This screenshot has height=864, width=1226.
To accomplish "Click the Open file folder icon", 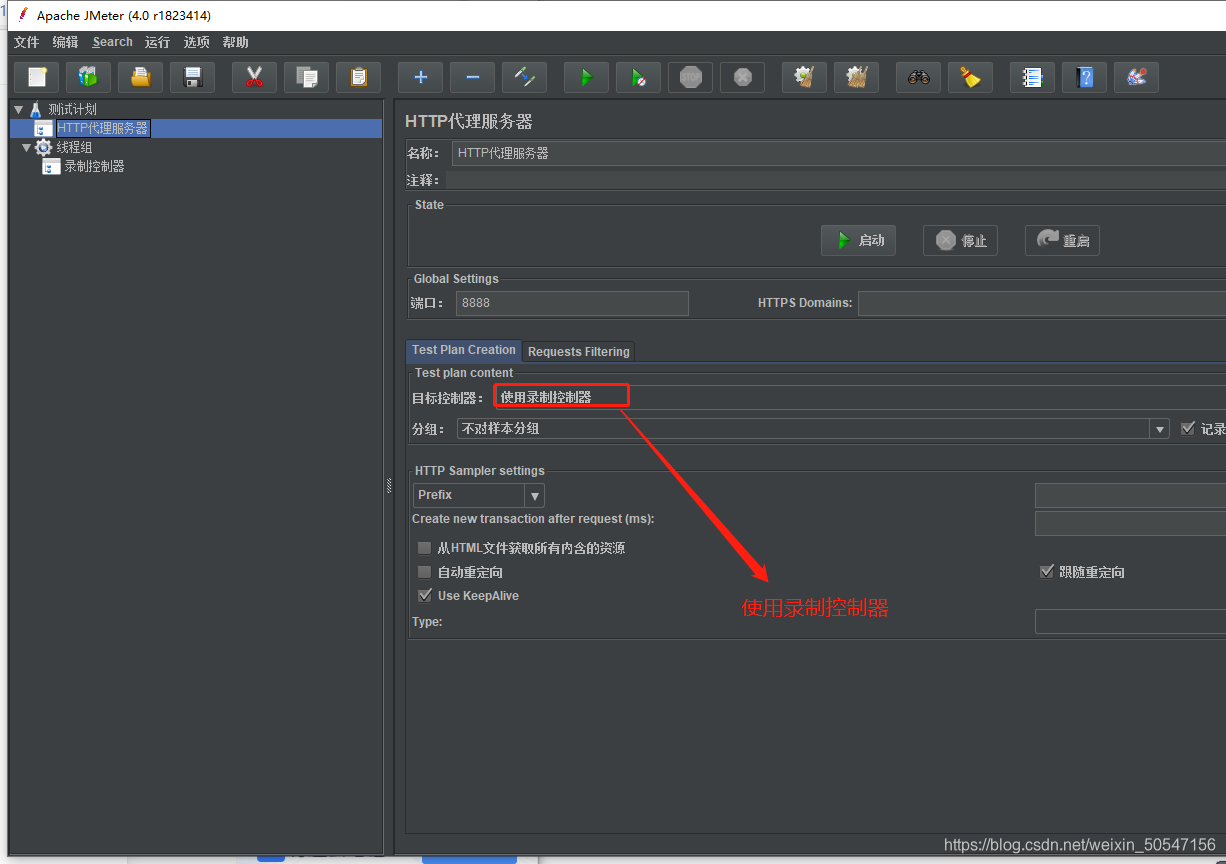I will [x=141, y=77].
